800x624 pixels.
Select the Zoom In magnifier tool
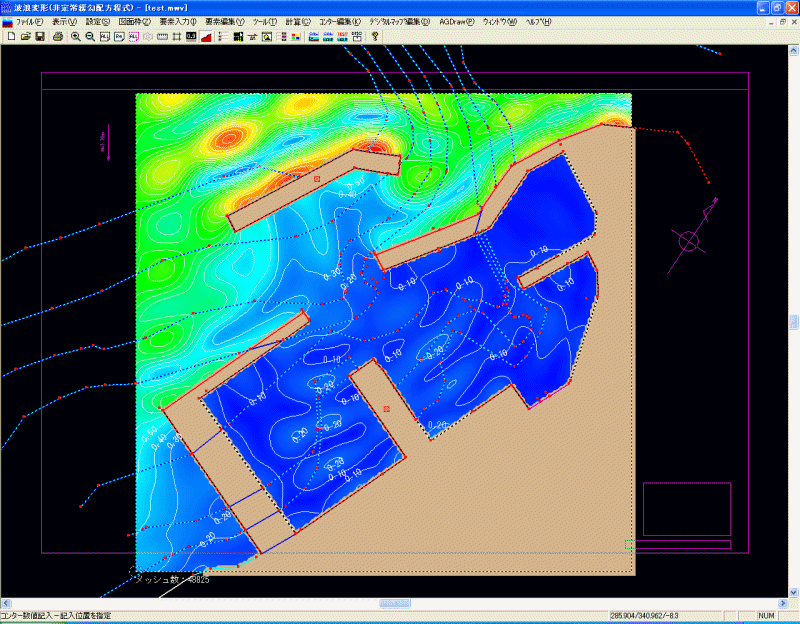click(x=76, y=36)
